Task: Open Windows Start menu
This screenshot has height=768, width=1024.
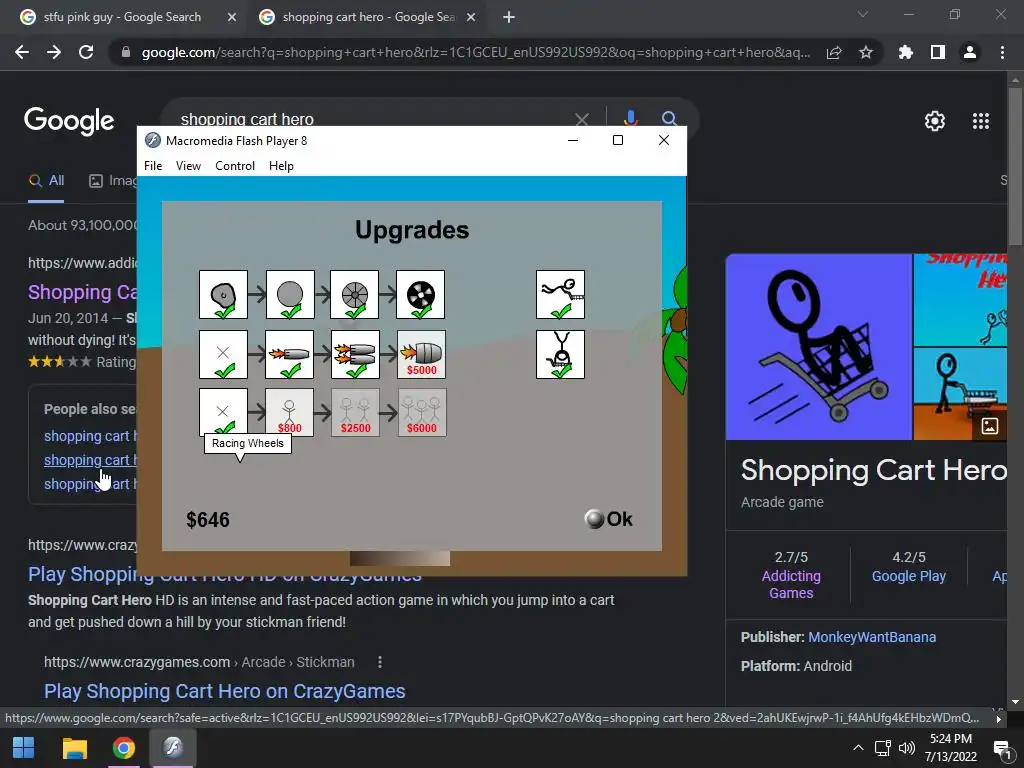Action: (24, 748)
